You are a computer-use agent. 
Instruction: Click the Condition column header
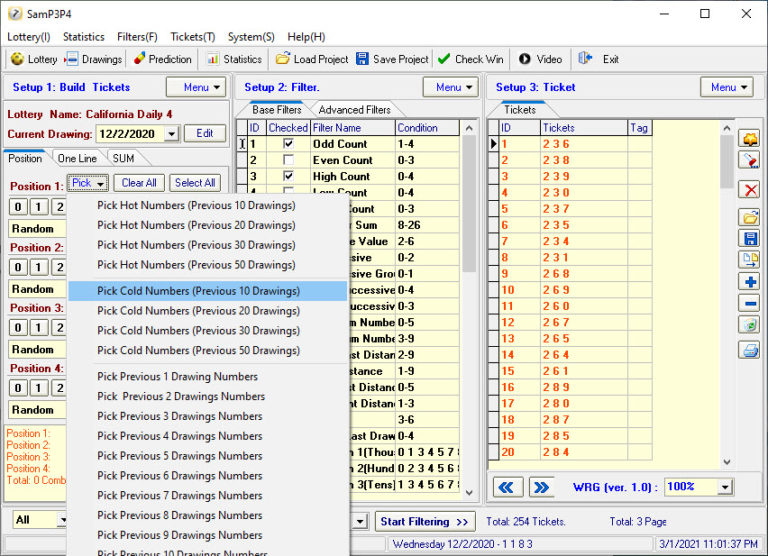coord(427,128)
